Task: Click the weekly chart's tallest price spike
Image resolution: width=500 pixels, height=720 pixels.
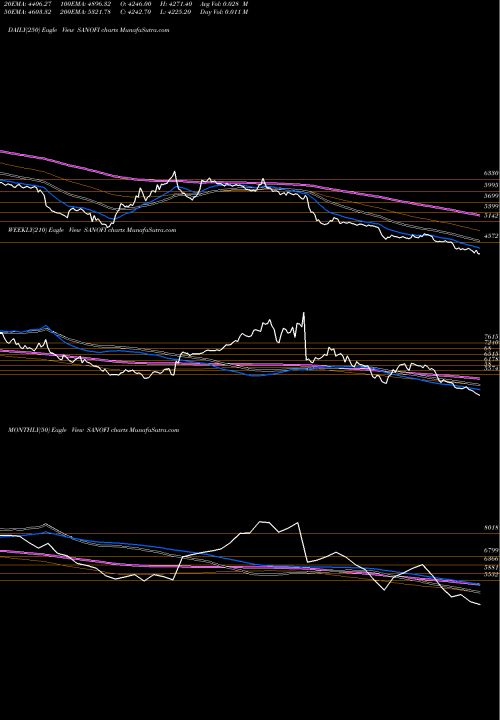Action: [303, 313]
